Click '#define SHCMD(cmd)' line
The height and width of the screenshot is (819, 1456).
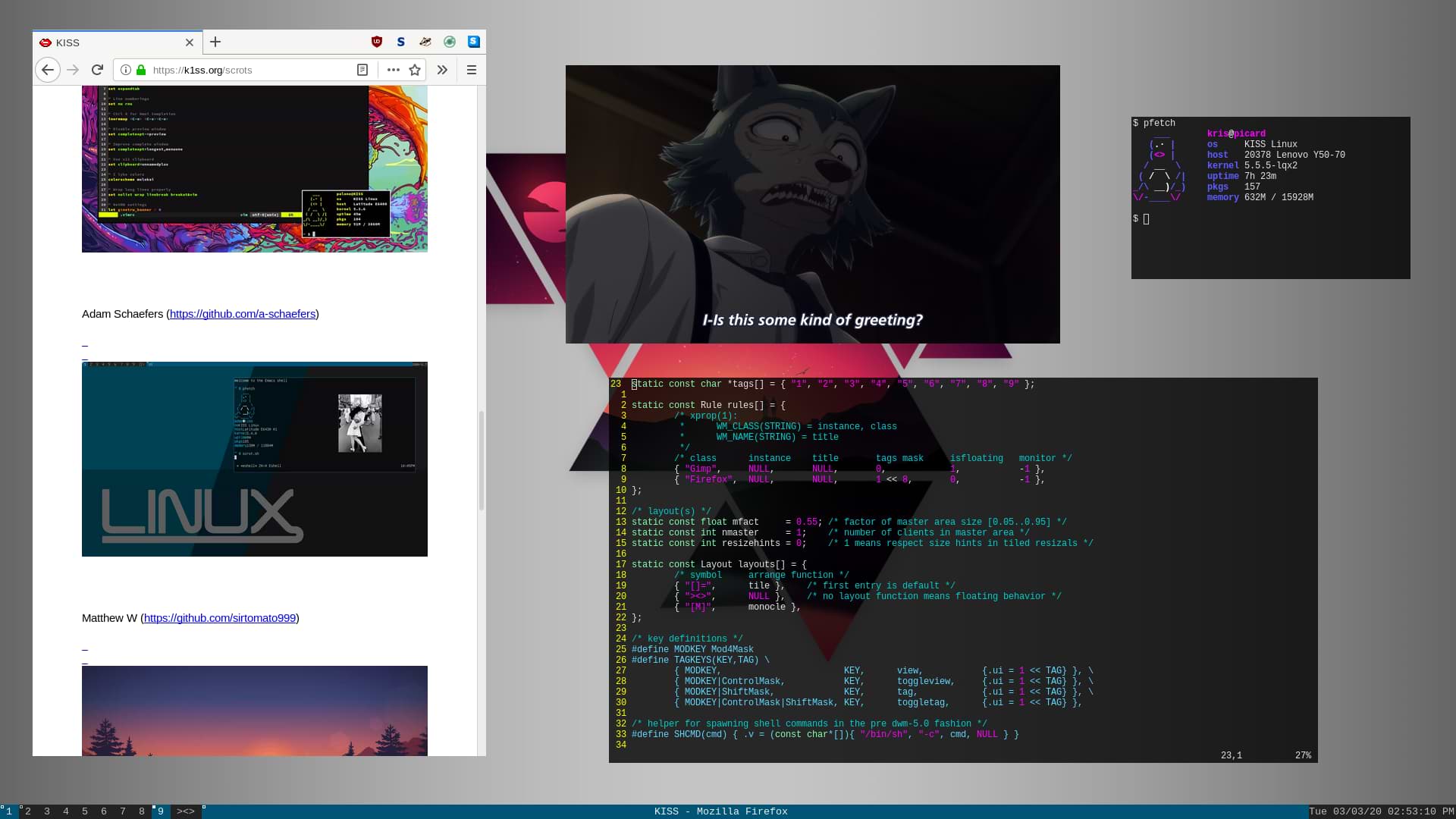(x=825, y=734)
